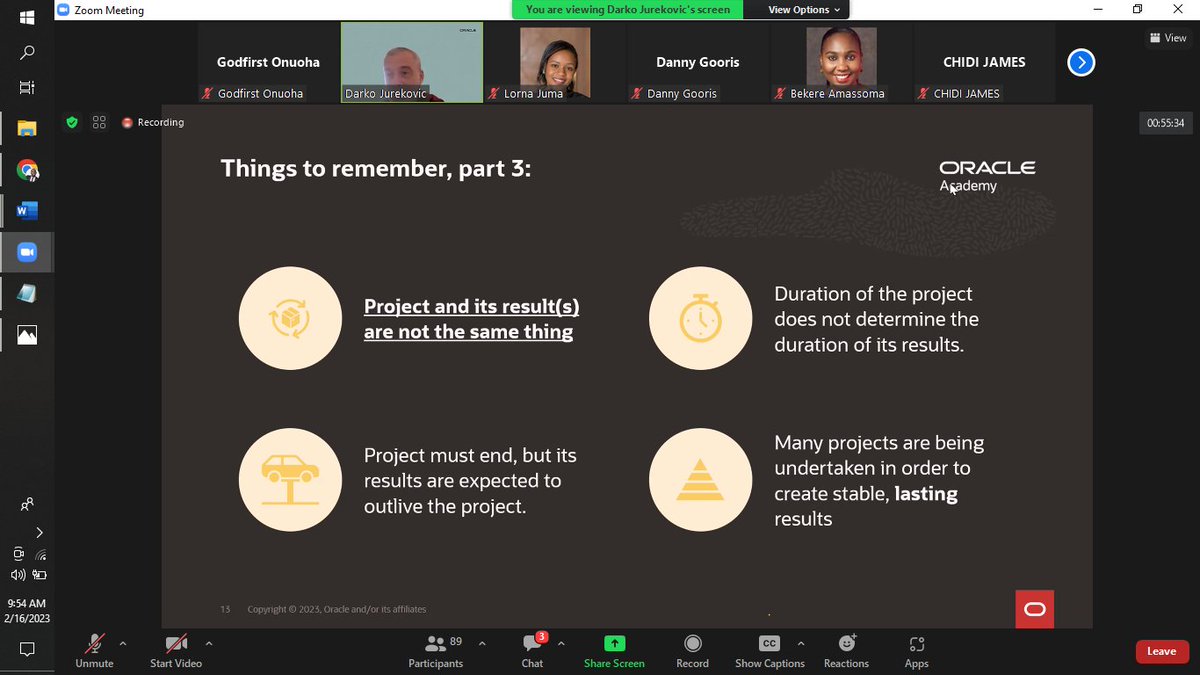Select Bekere Amassoma's video thumbnail
The width and height of the screenshot is (1200, 675).
[841, 63]
